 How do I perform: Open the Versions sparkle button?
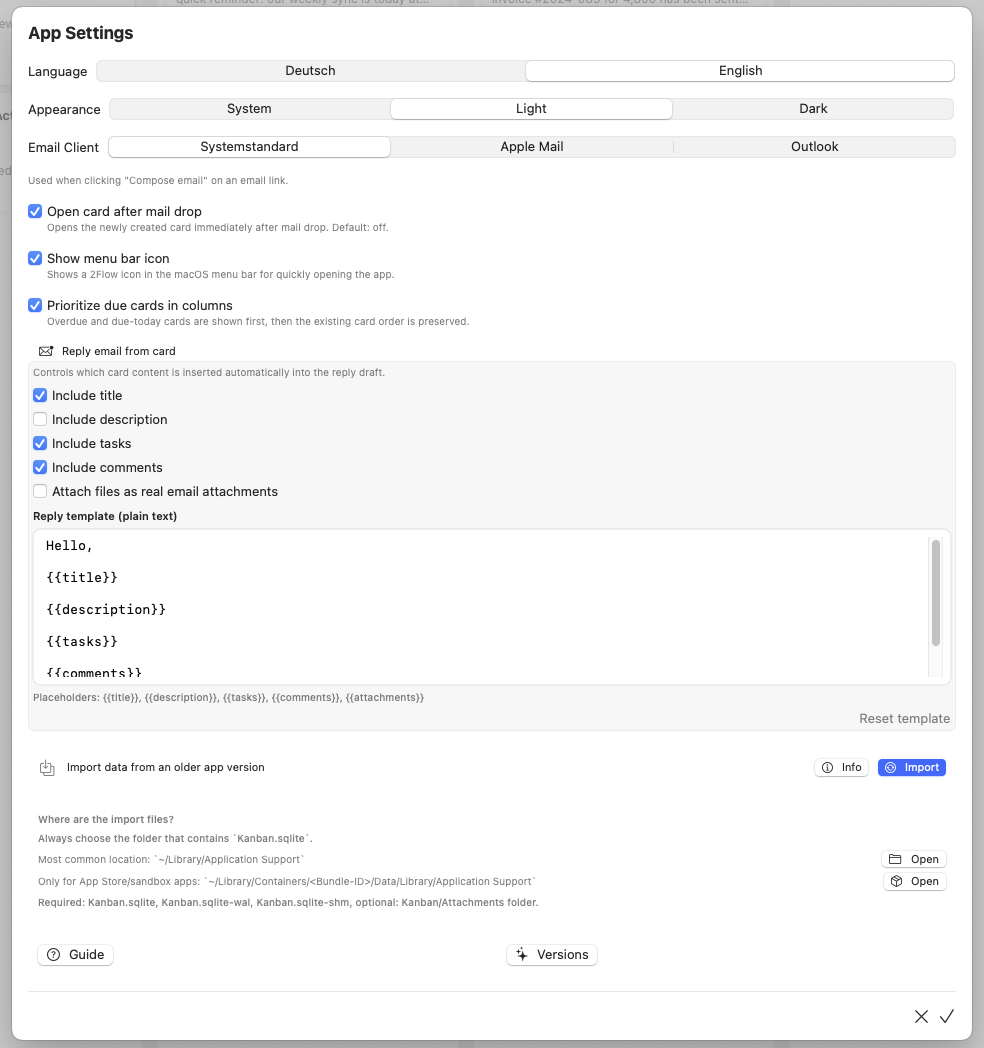[x=551, y=954]
